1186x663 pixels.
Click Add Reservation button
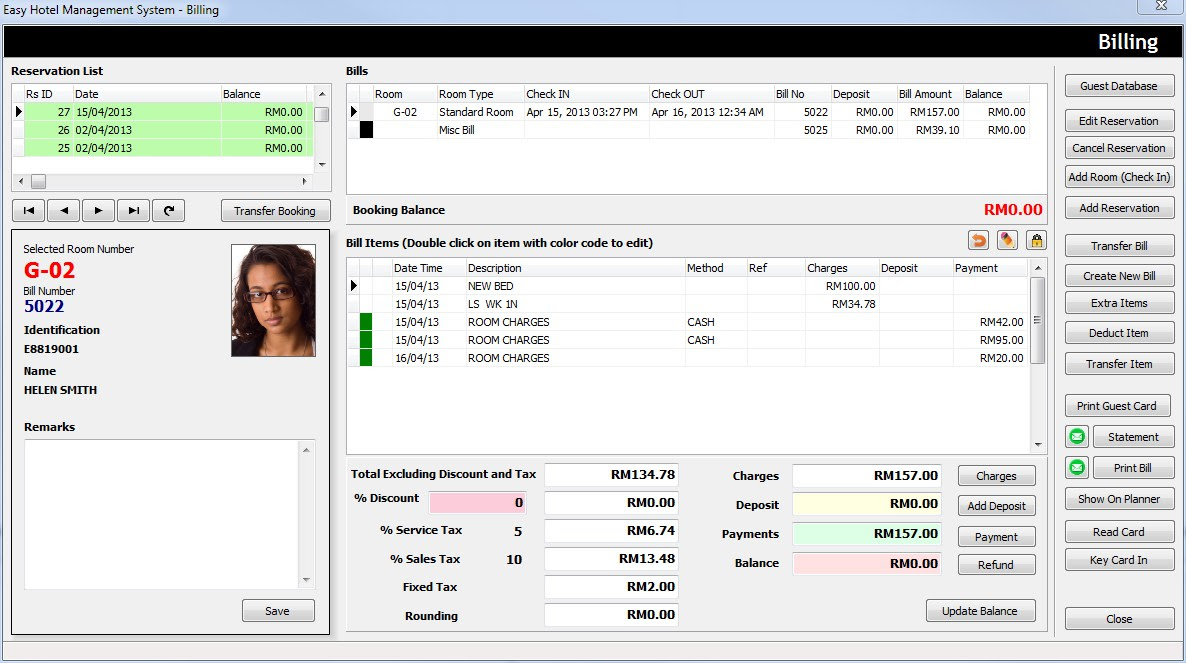click(1119, 208)
